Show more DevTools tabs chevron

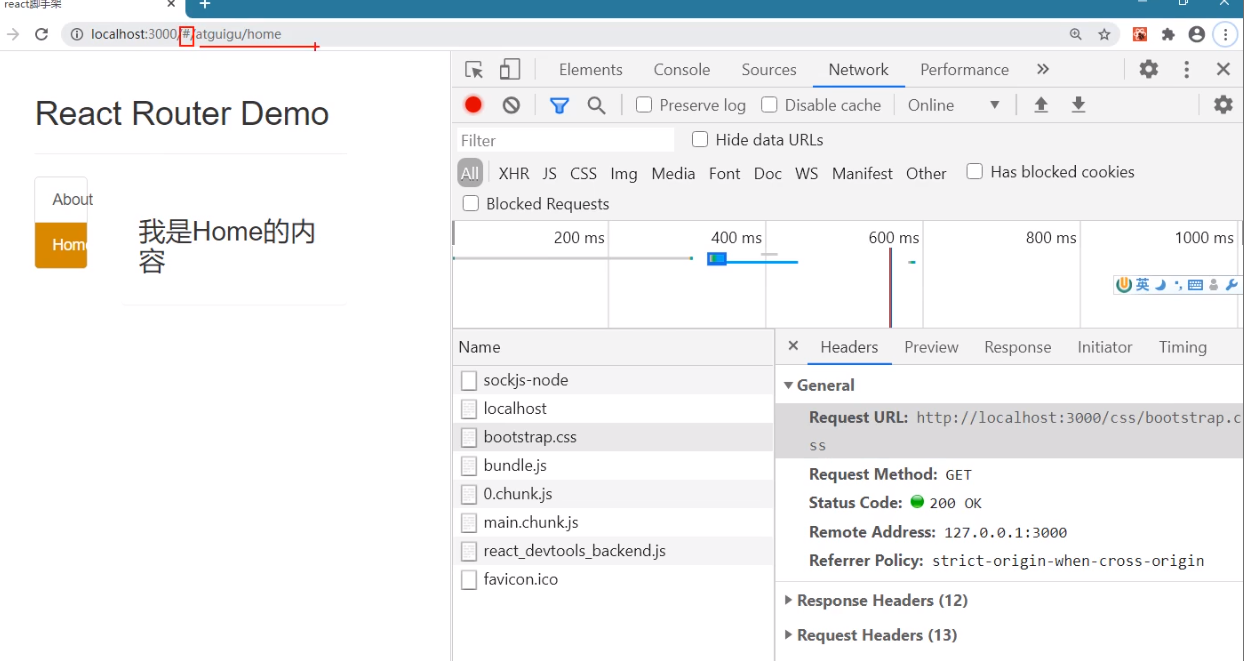(x=1043, y=69)
